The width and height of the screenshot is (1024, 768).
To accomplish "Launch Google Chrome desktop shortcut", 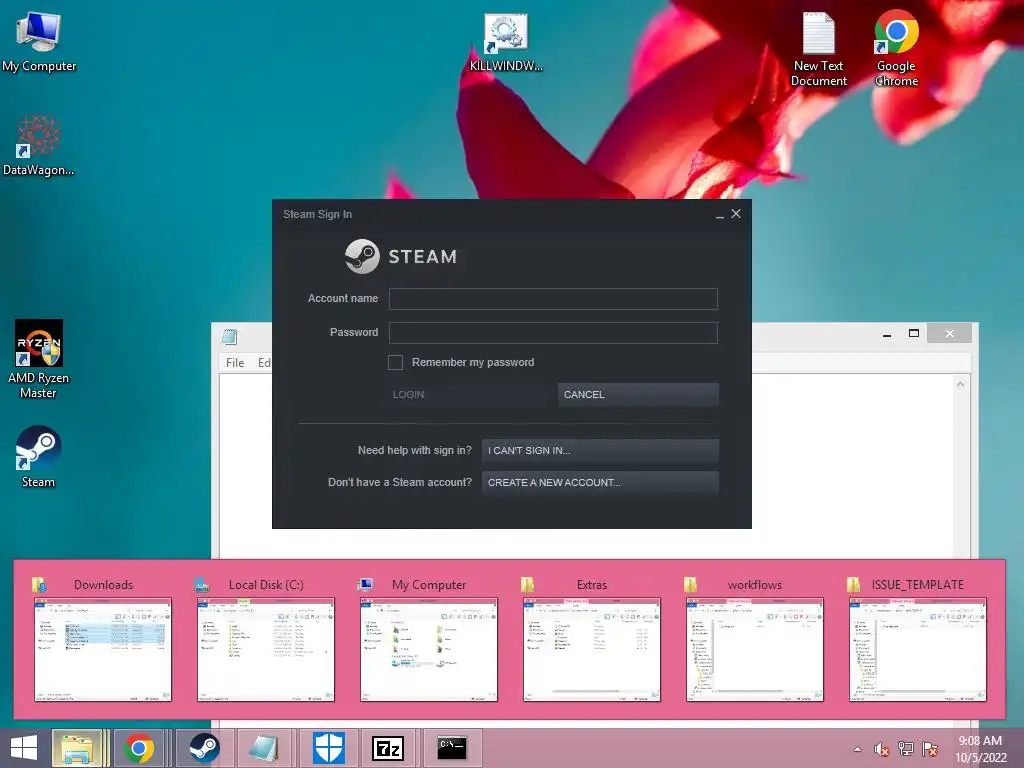I will [x=896, y=50].
